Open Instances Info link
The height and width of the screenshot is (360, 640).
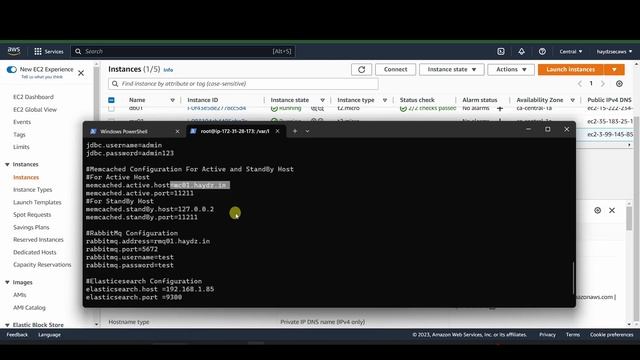coord(168,70)
